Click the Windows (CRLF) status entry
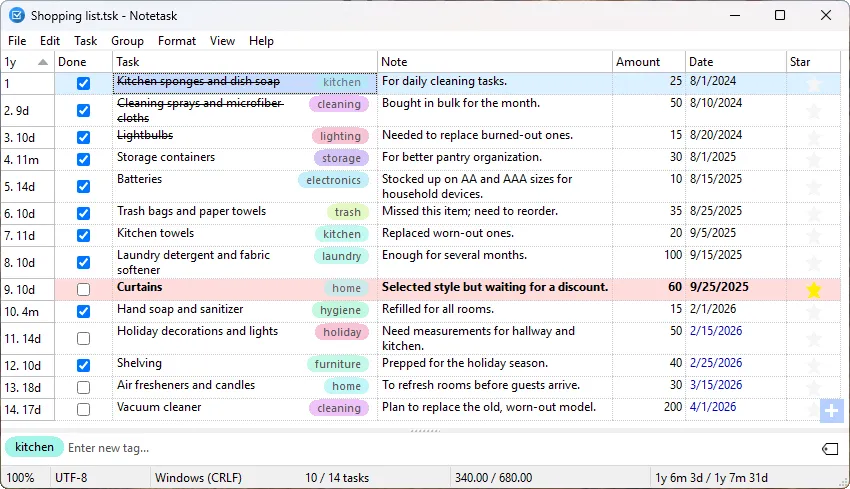Image resolution: width=850 pixels, height=489 pixels. [x=198, y=478]
